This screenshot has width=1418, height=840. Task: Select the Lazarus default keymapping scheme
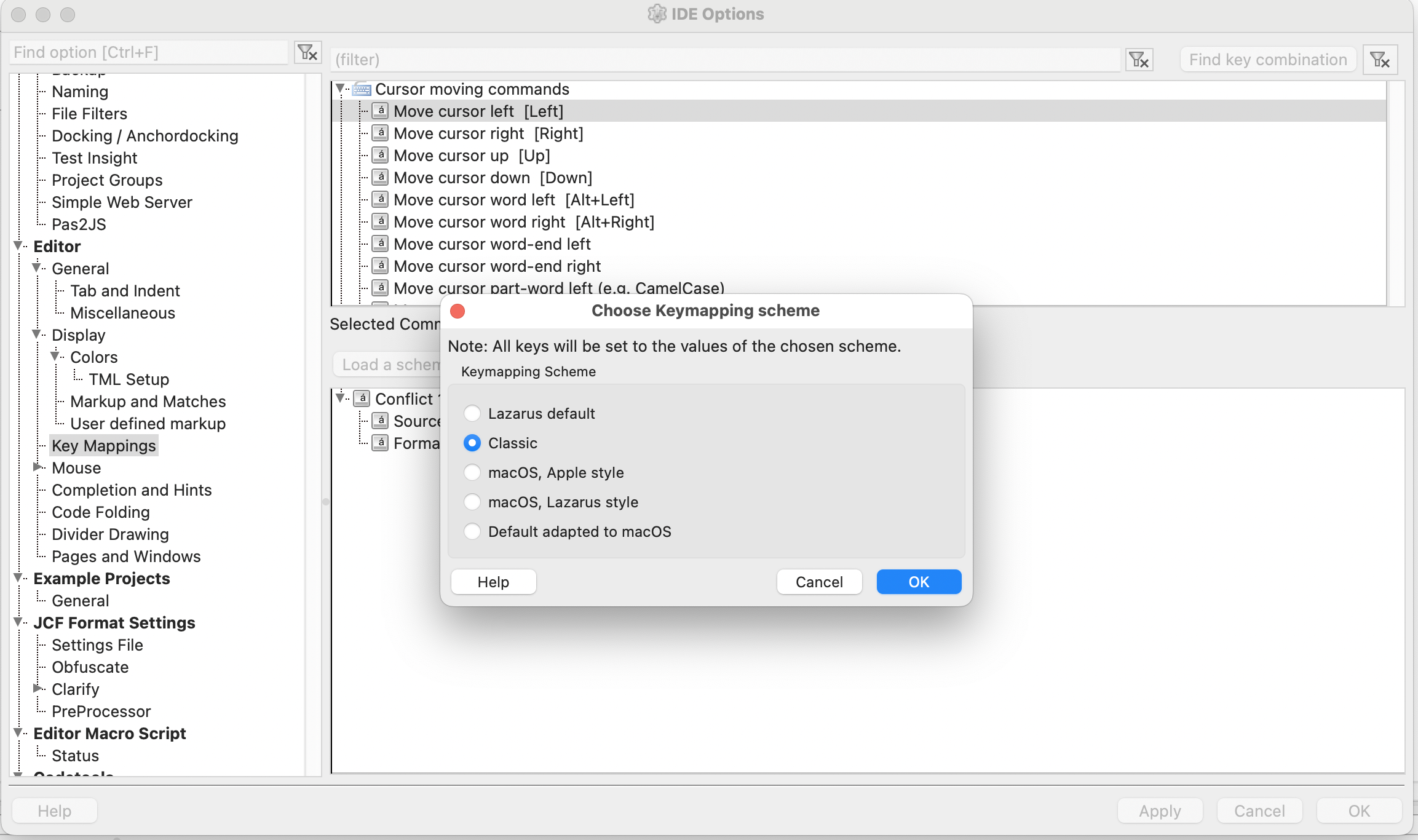click(472, 413)
